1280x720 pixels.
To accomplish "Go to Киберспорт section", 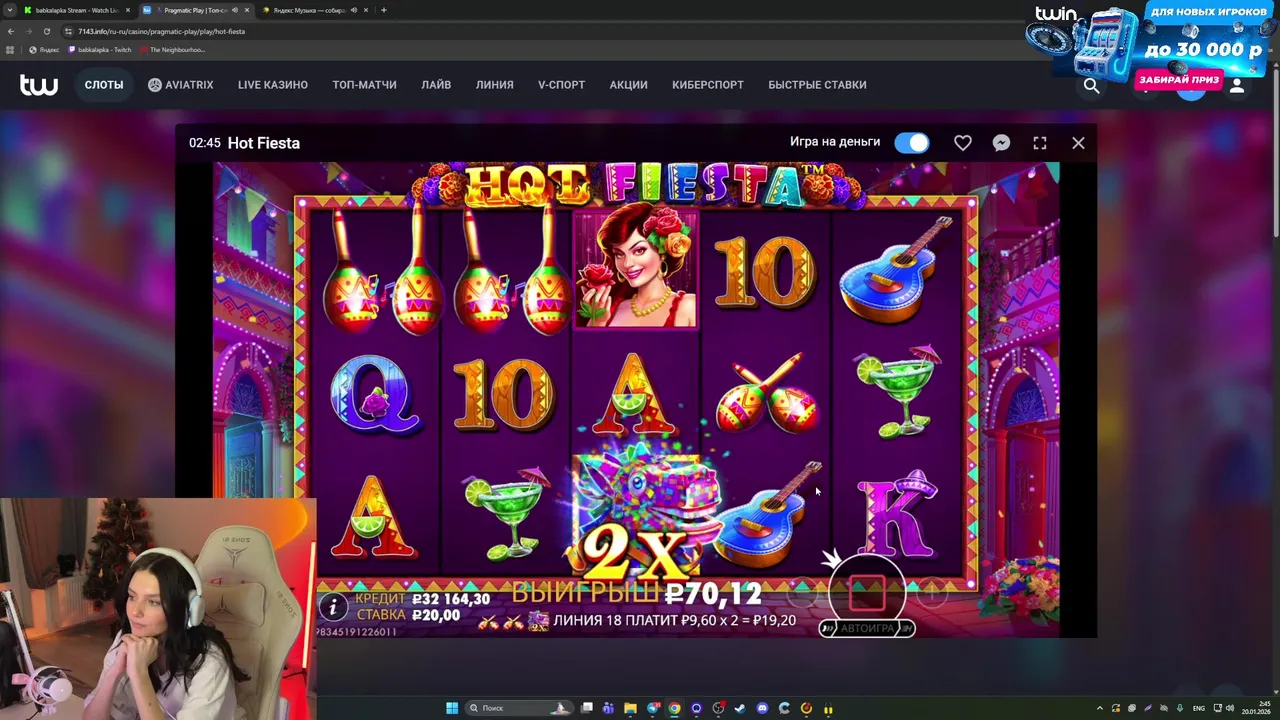I will 708,85.
